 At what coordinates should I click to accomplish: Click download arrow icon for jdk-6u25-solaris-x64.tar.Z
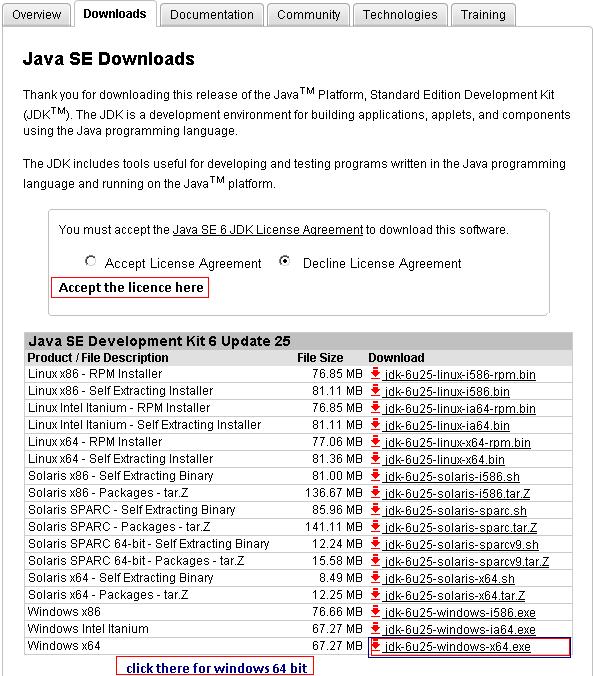coord(375,595)
